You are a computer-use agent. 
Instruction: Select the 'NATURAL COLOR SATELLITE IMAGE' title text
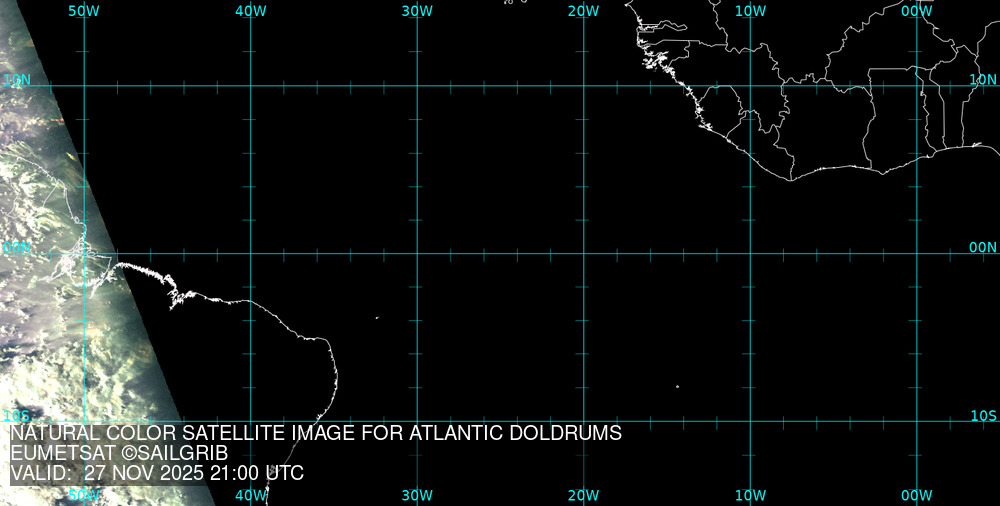click(316, 434)
